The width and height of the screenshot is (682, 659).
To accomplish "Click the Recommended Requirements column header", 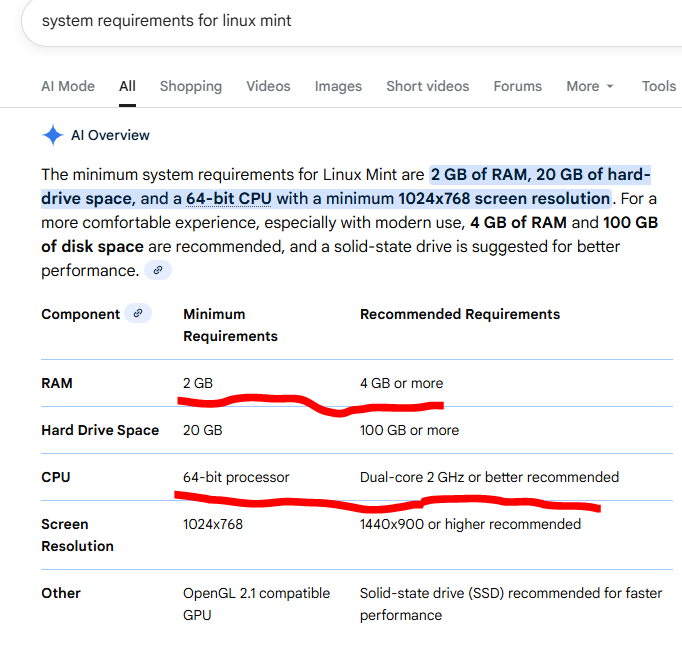I will (459, 314).
